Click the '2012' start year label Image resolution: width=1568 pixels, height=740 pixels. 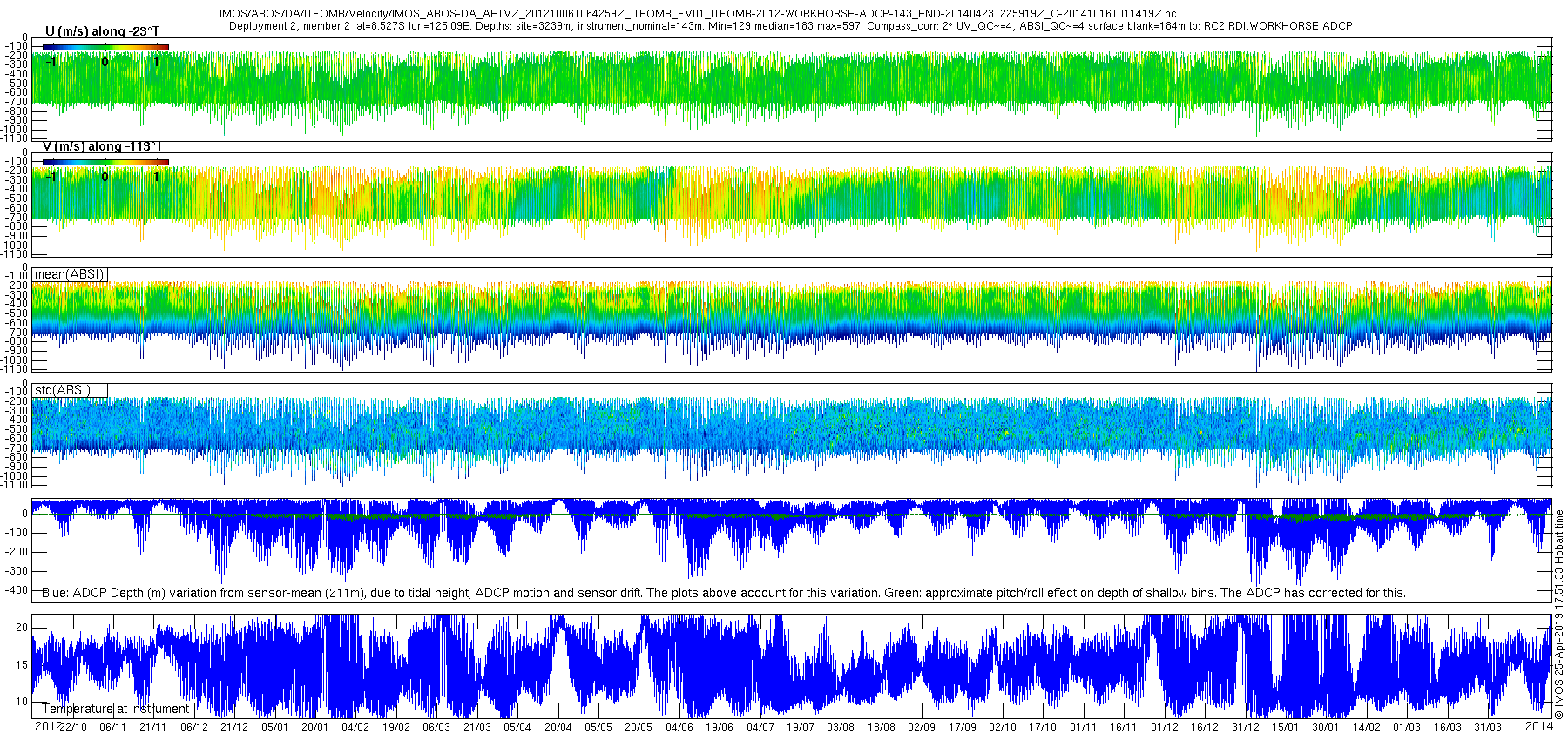(48, 726)
